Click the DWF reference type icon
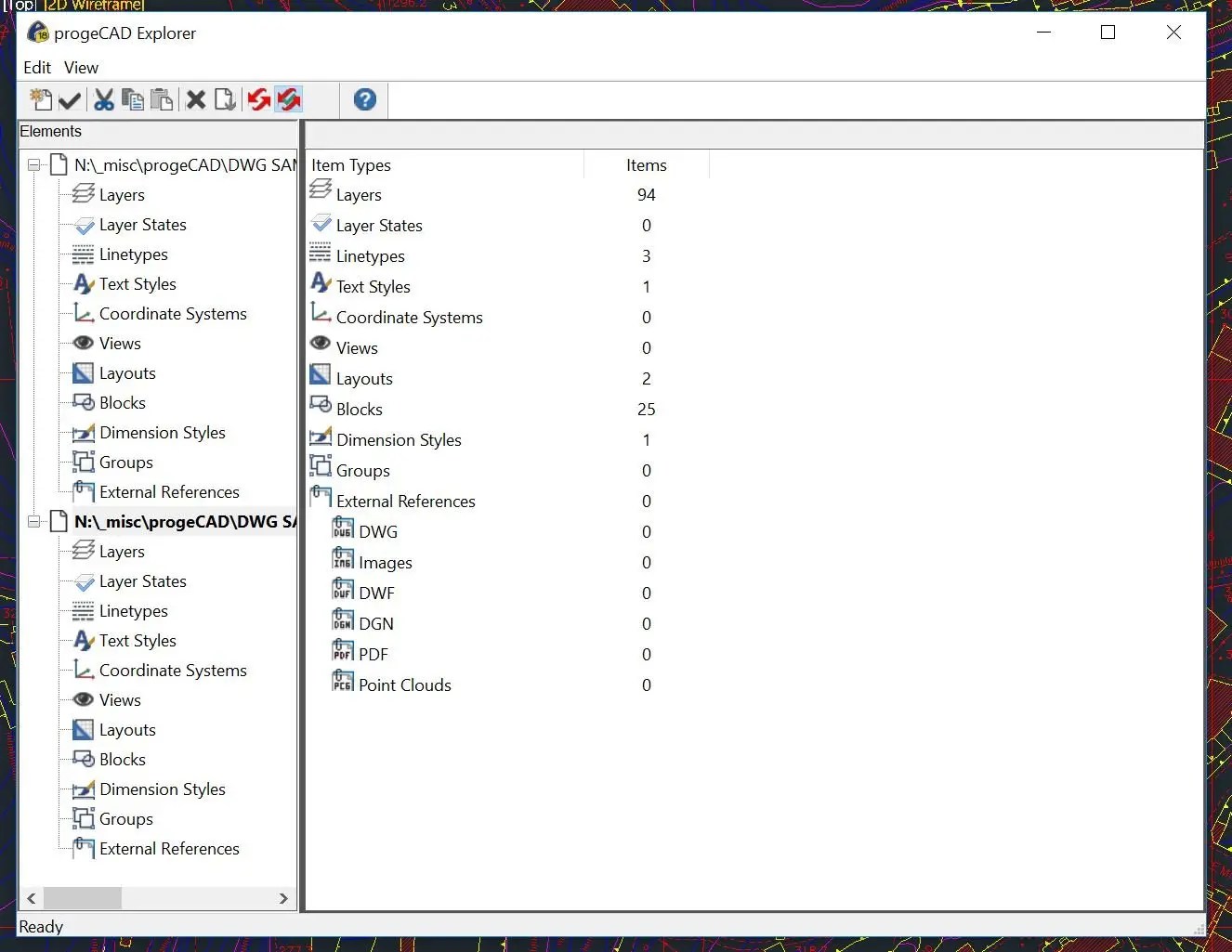Image resolution: width=1232 pixels, height=952 pixels. (343, 589)
